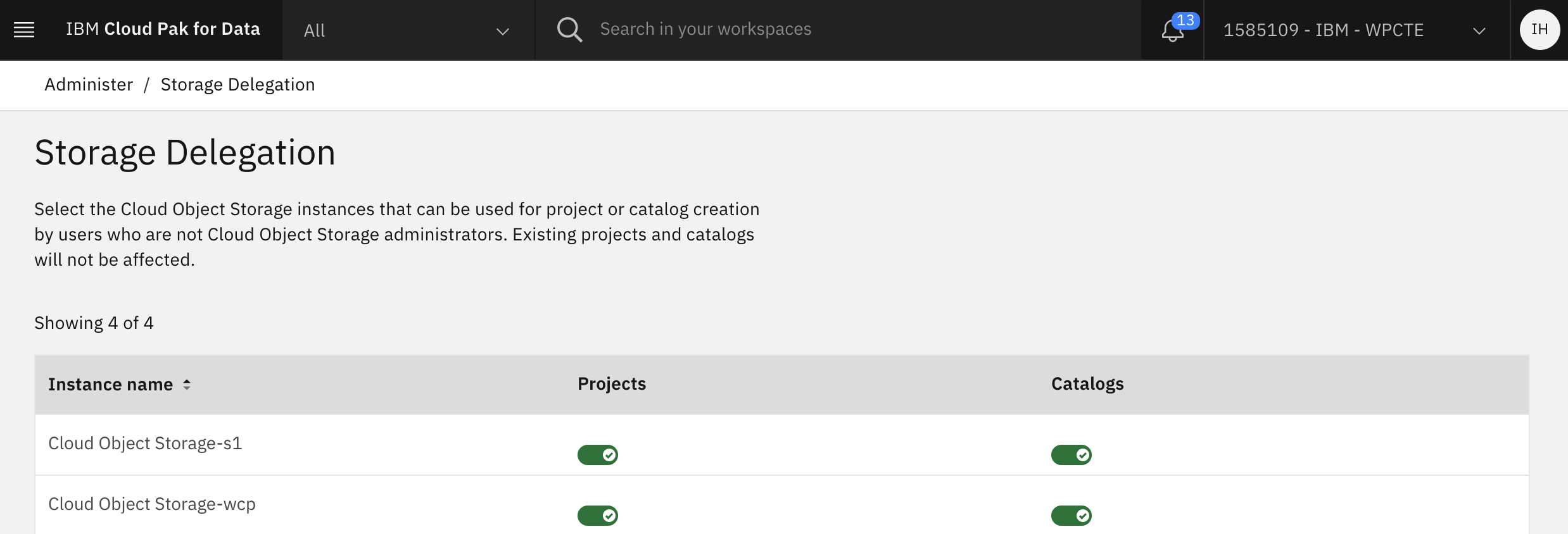Click IBM Cloud Pak for Data home link

point(163,29)
